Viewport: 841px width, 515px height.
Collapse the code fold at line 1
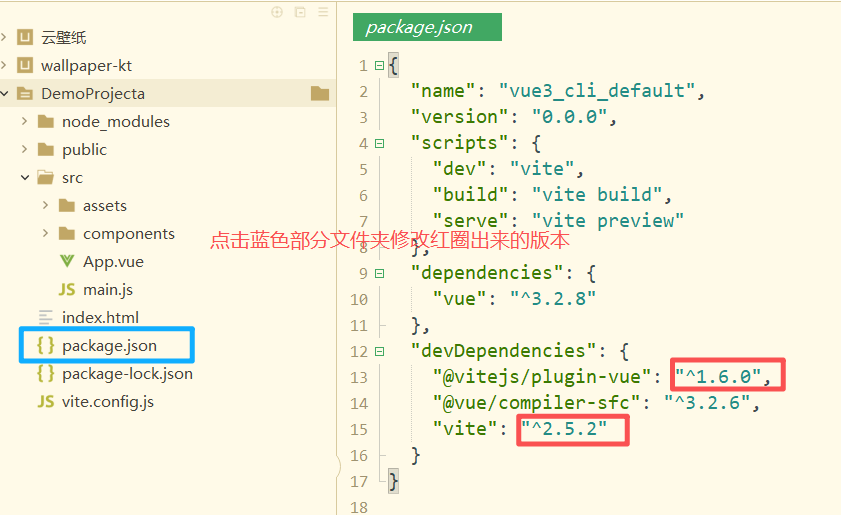[x=380, y=65]
